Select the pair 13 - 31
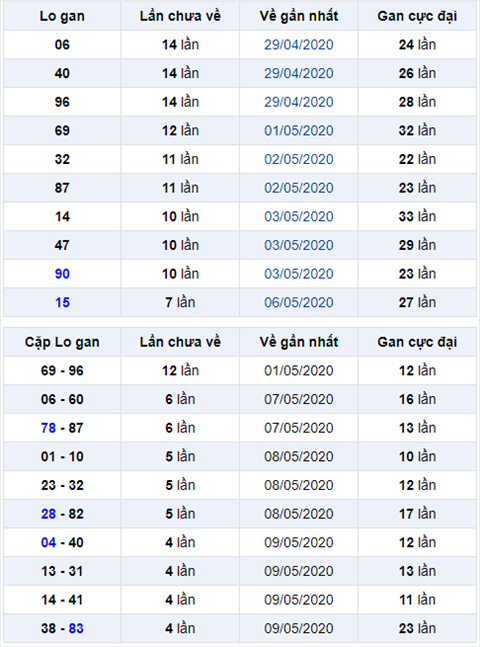 [62, 571]
